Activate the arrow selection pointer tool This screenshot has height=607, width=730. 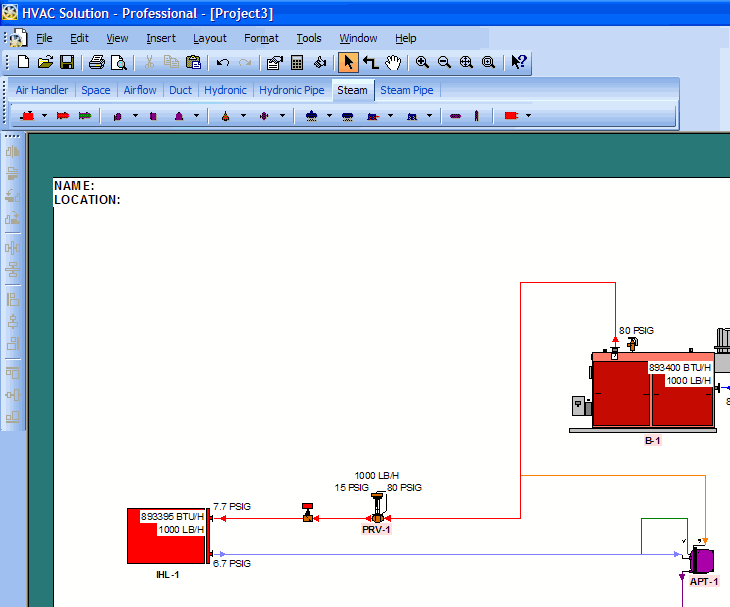[348, 62]
